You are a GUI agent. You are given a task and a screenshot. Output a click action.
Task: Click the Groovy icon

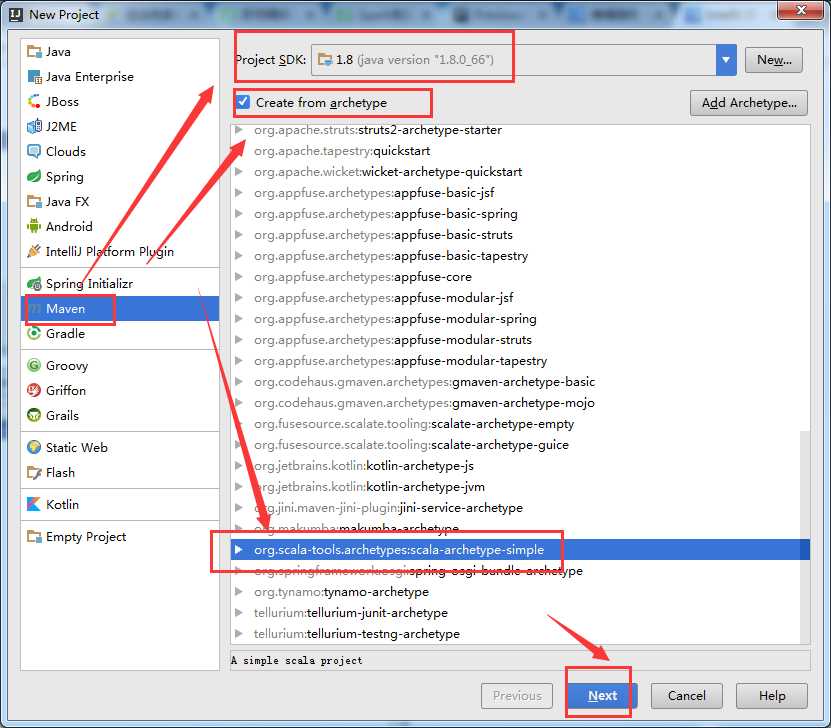pos(34,366)
